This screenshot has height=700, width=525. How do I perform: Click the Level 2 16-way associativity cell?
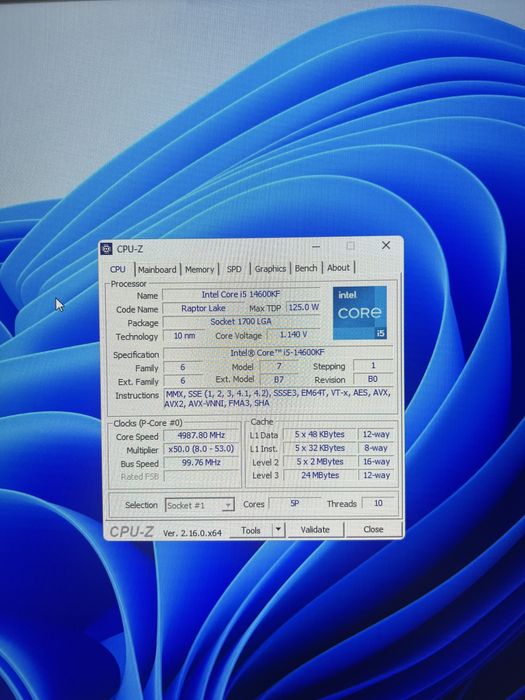pos(376,462)
